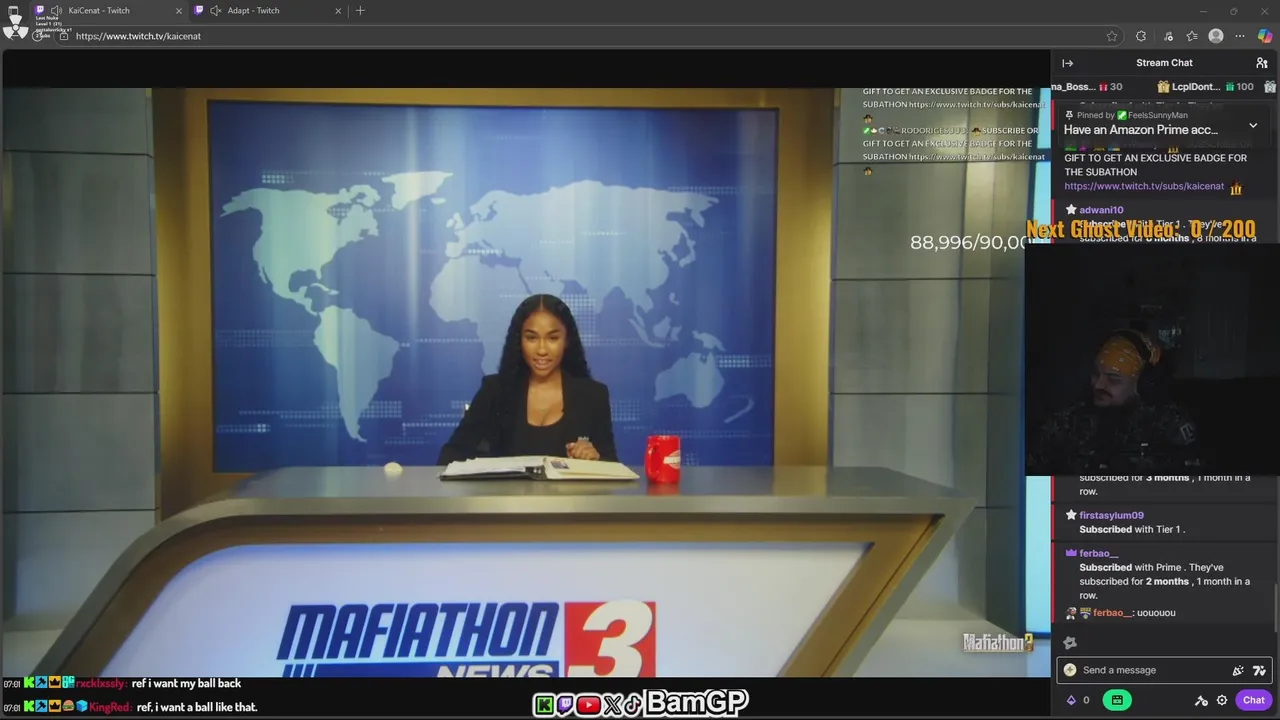This screenshot has width=1280, height=720.
Task: Open the channel points diamond icon
Action: (1071, 700)
